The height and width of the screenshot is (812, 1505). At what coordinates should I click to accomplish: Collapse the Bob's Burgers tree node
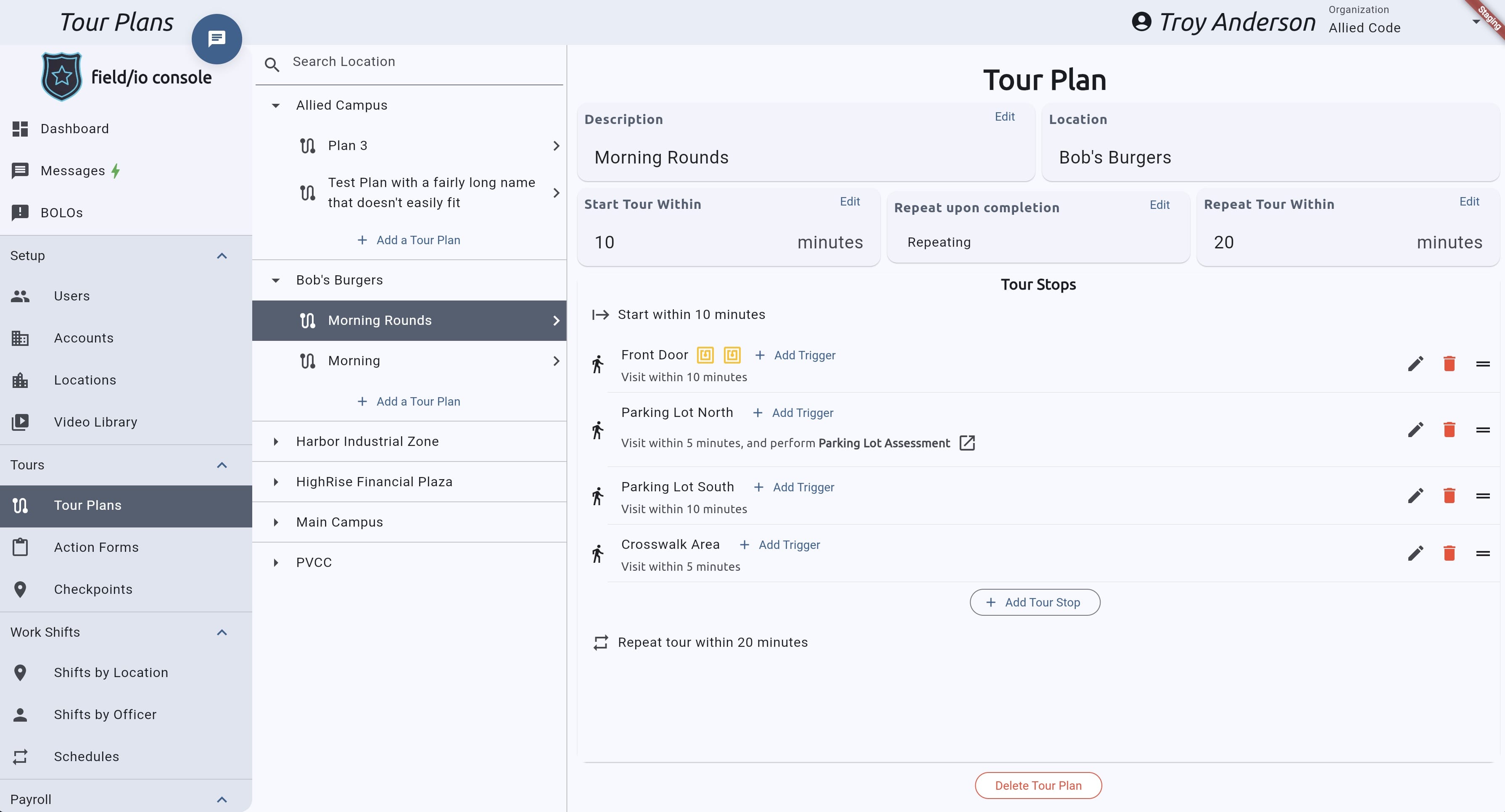click(x=276, y=280)
